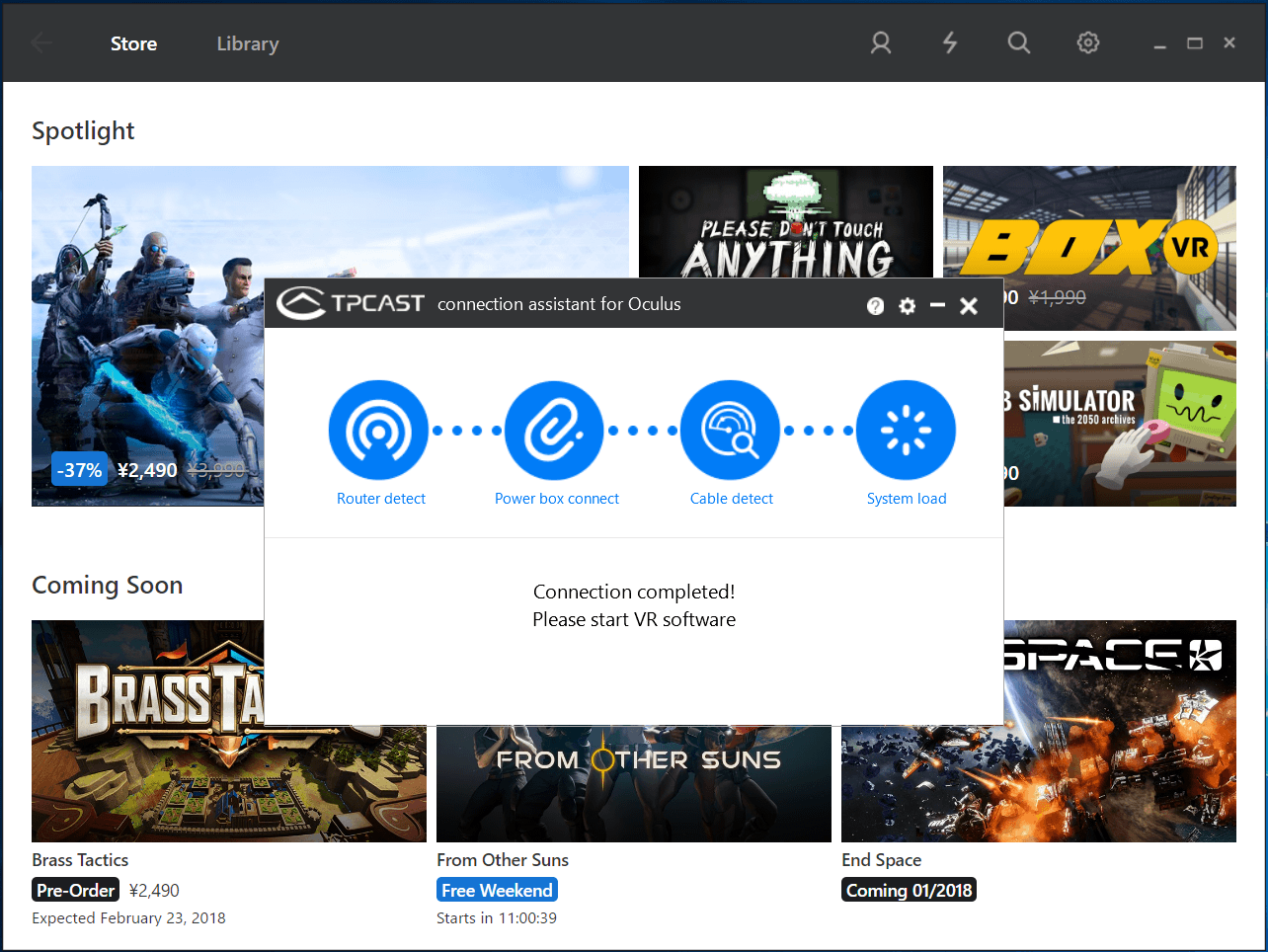The width and height of the screenshot is (1268, 952).
Task: Click 'Expected February 23, 2018' text
Action: click(128, 918)
